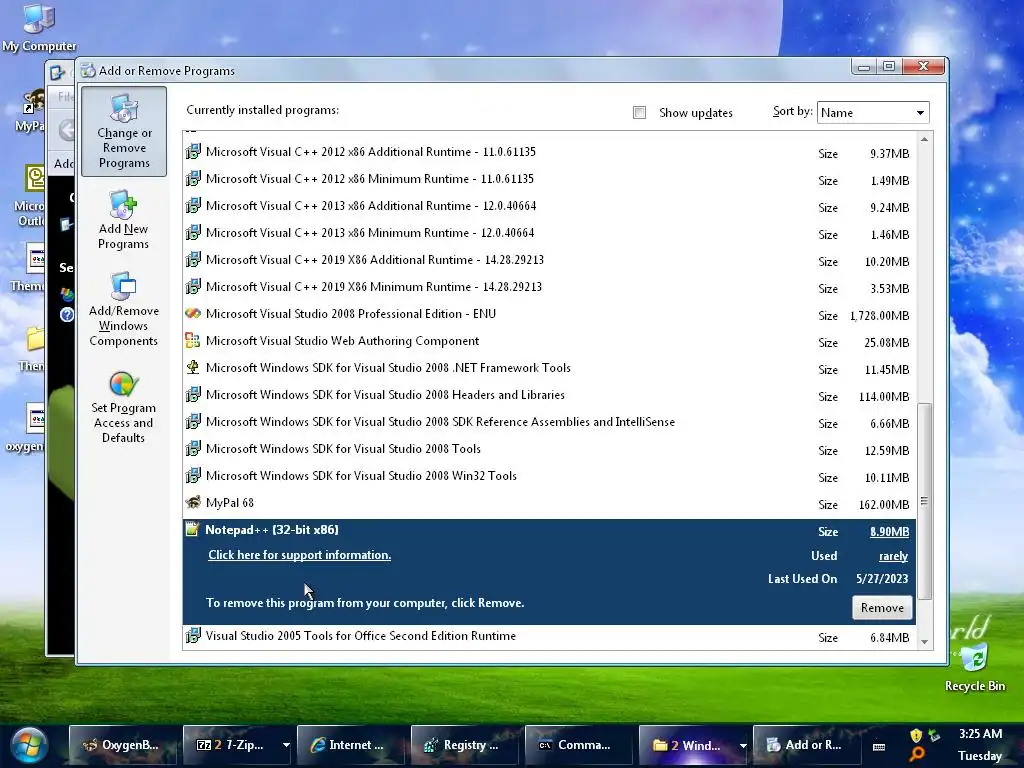The width and height of the screenshot is (1024, 768).
Task: Click here for support information link
Action: 299,555
